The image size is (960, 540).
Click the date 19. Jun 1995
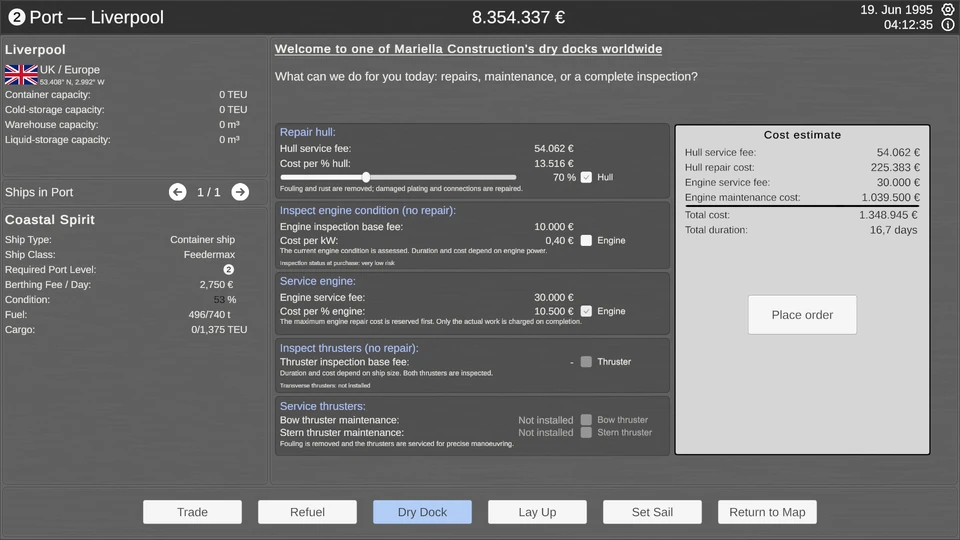point(896,10)
